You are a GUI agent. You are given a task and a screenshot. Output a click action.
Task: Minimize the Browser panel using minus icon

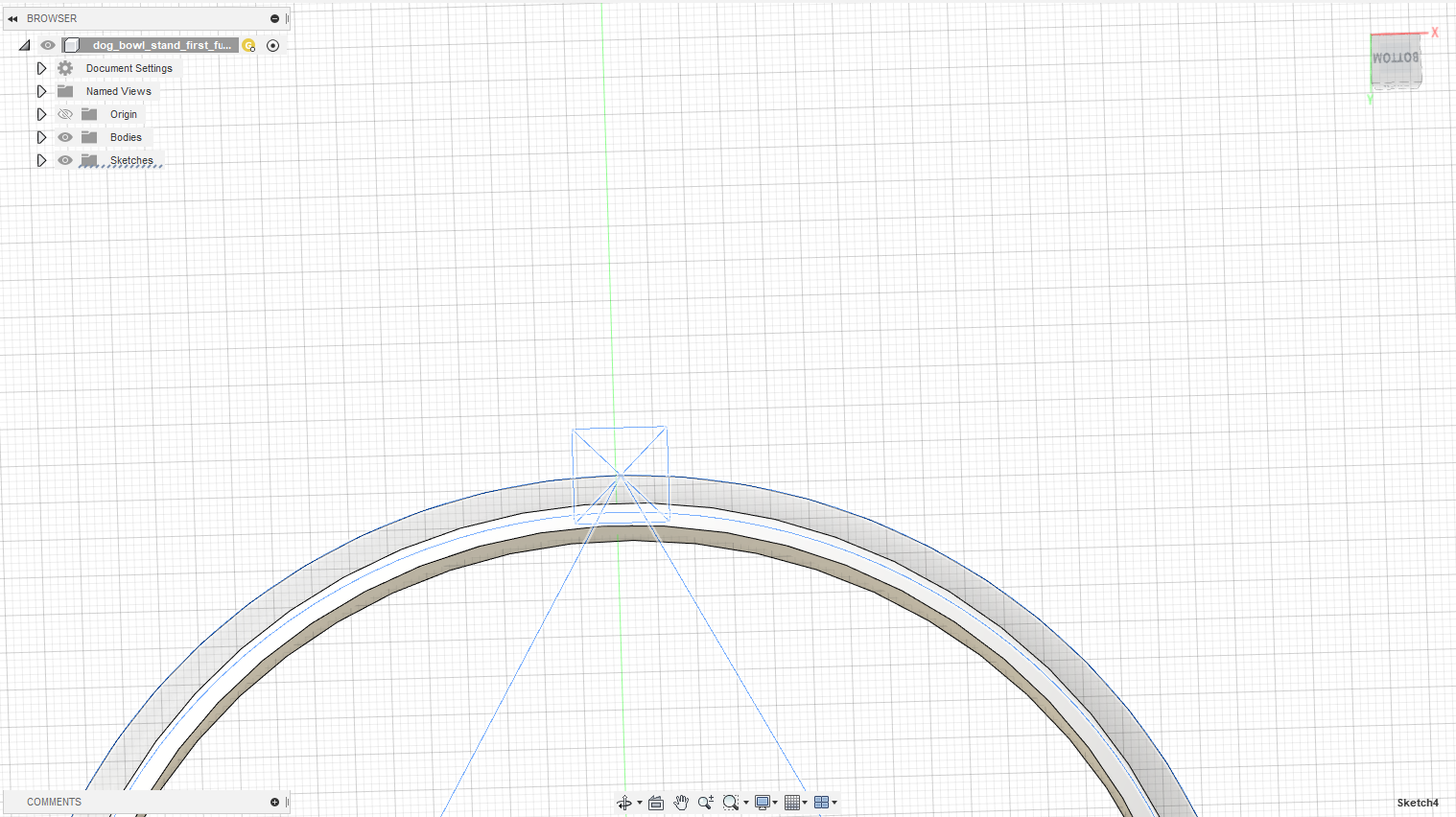[x=274, y=18]
